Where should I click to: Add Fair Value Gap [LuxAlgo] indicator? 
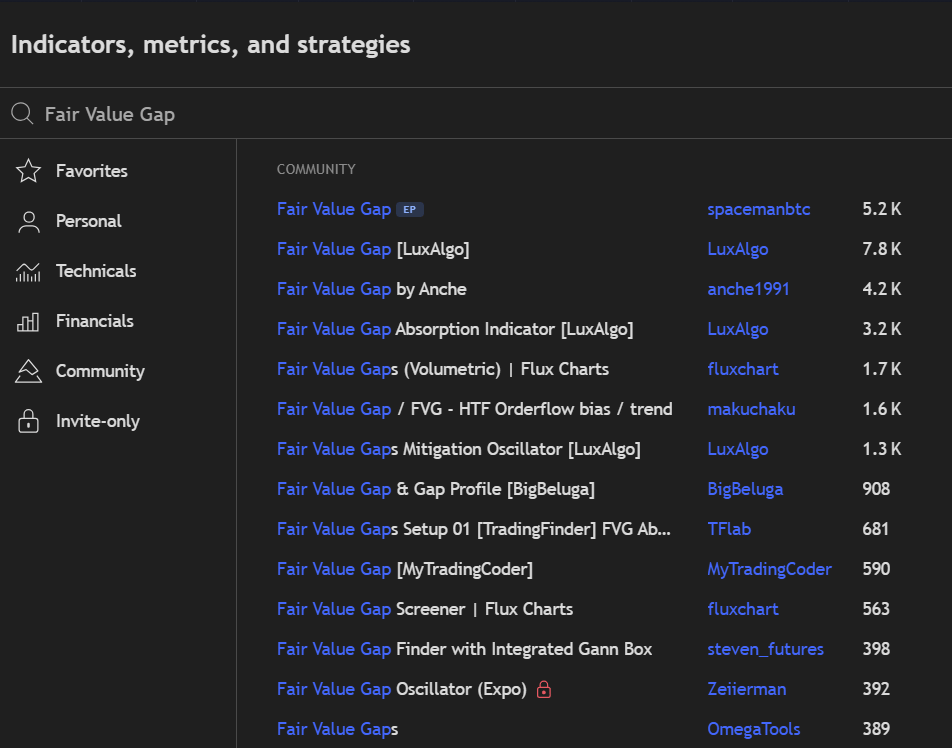coord(372,249)
